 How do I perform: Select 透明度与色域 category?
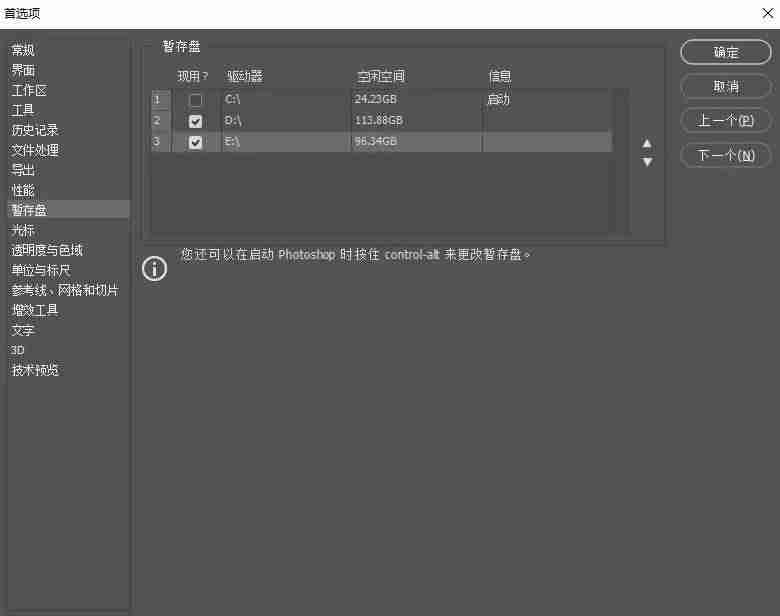(x=47, y=250)
